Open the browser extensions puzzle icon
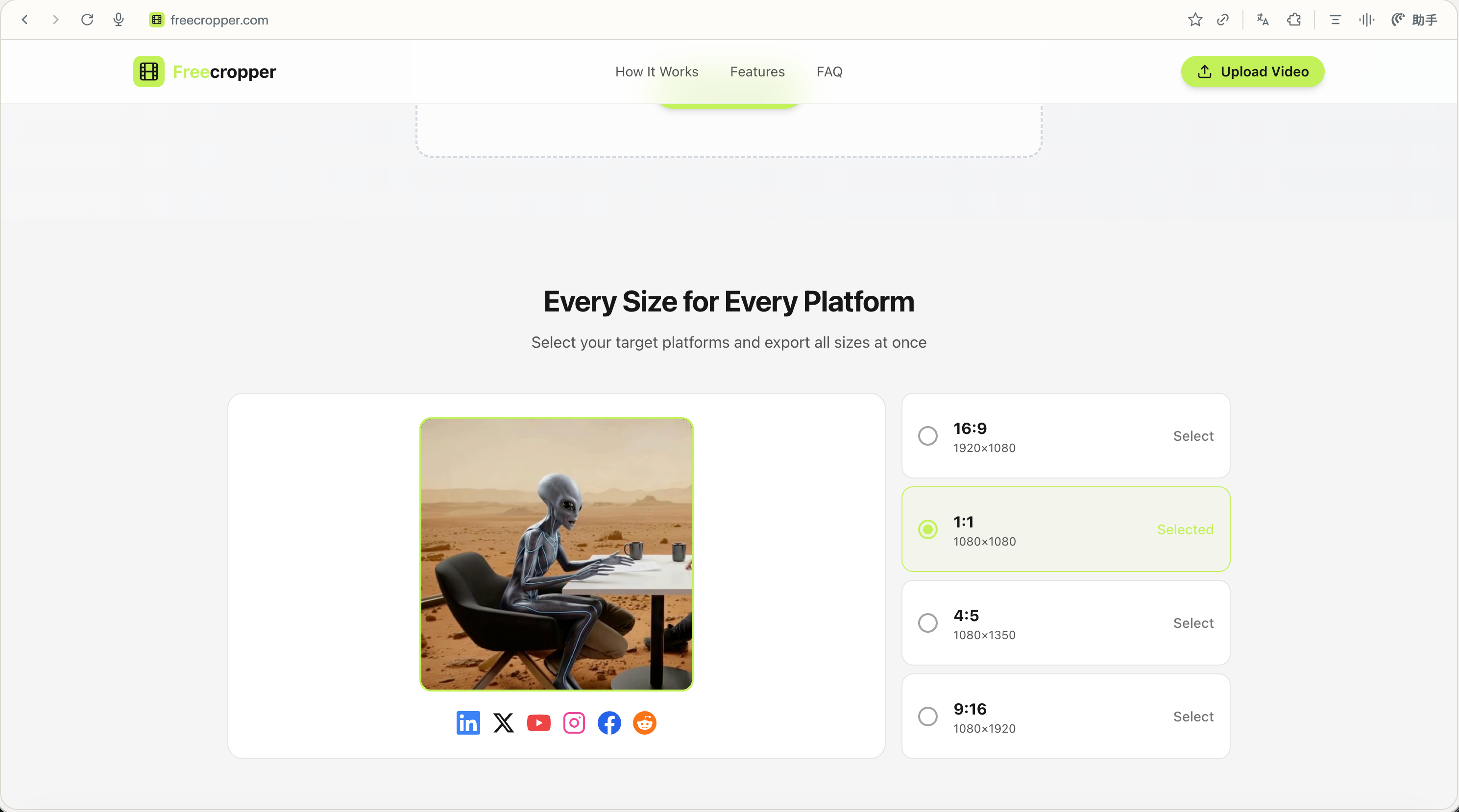 pos(1294,20)
